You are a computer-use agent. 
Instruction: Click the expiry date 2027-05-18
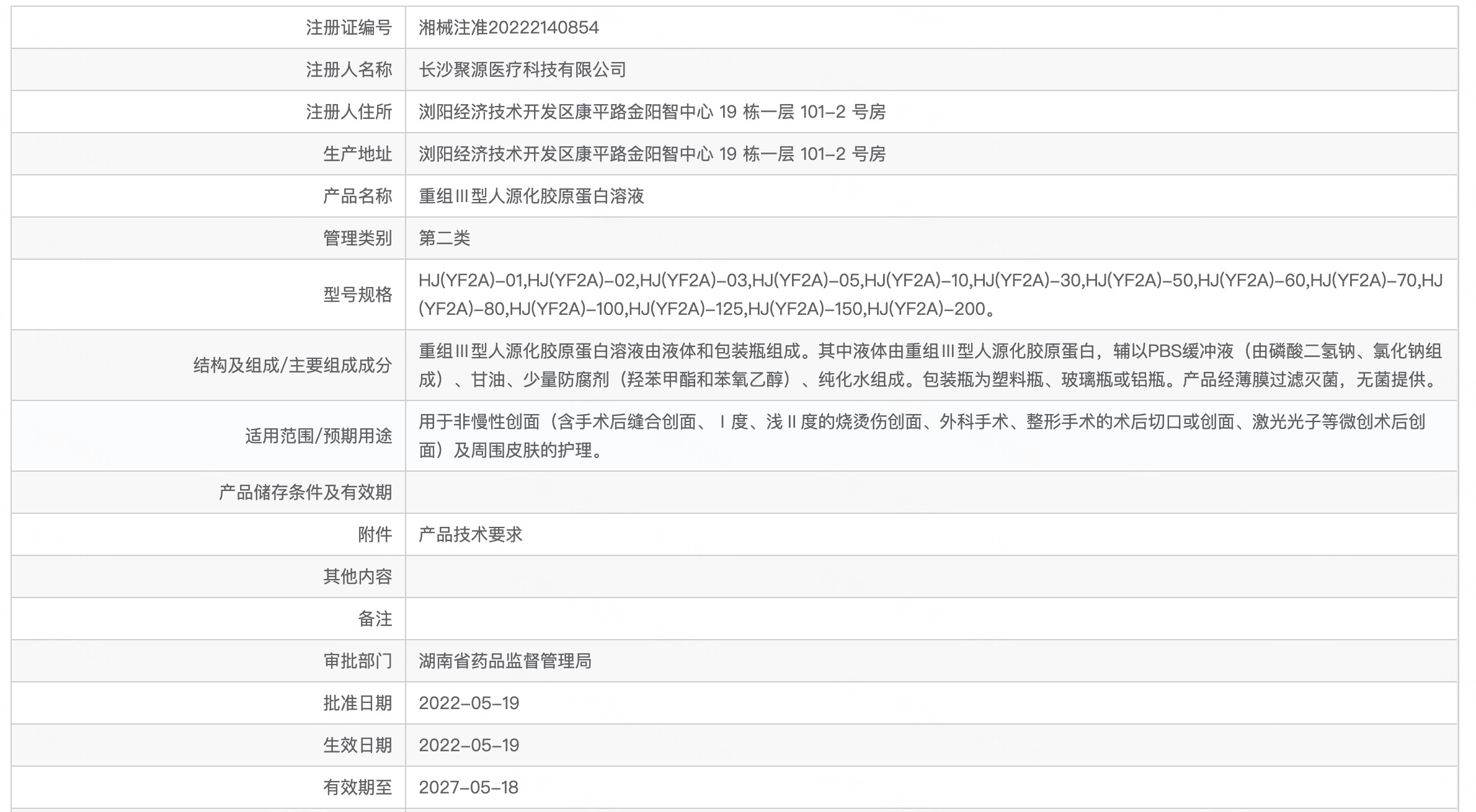468,787
